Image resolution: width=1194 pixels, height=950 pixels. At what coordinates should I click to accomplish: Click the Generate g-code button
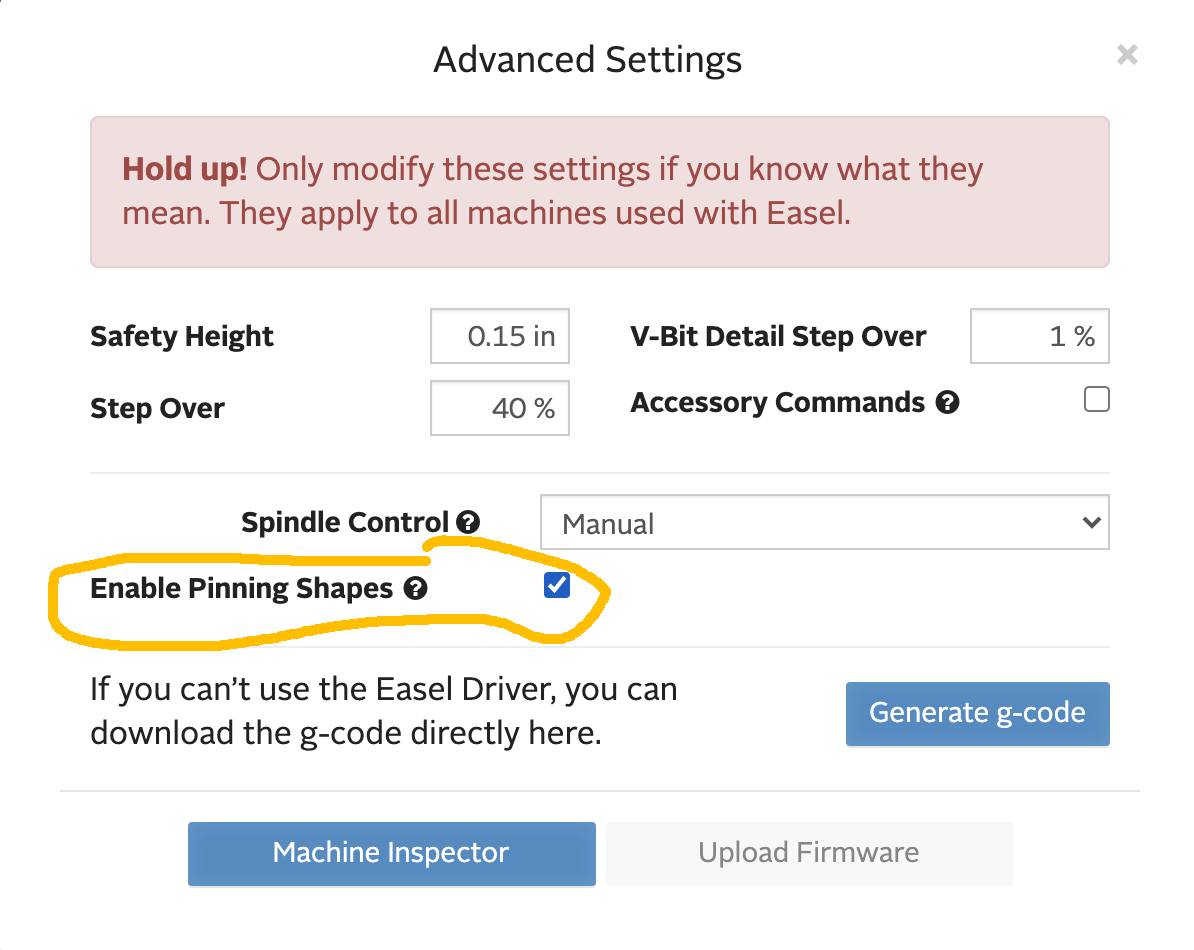click(977, 713)
